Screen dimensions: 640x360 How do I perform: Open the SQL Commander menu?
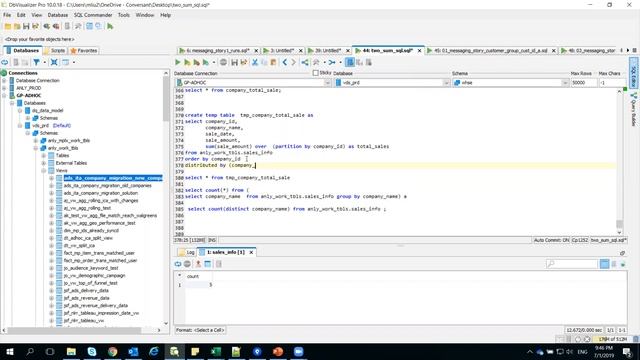[x=93, y=15]
